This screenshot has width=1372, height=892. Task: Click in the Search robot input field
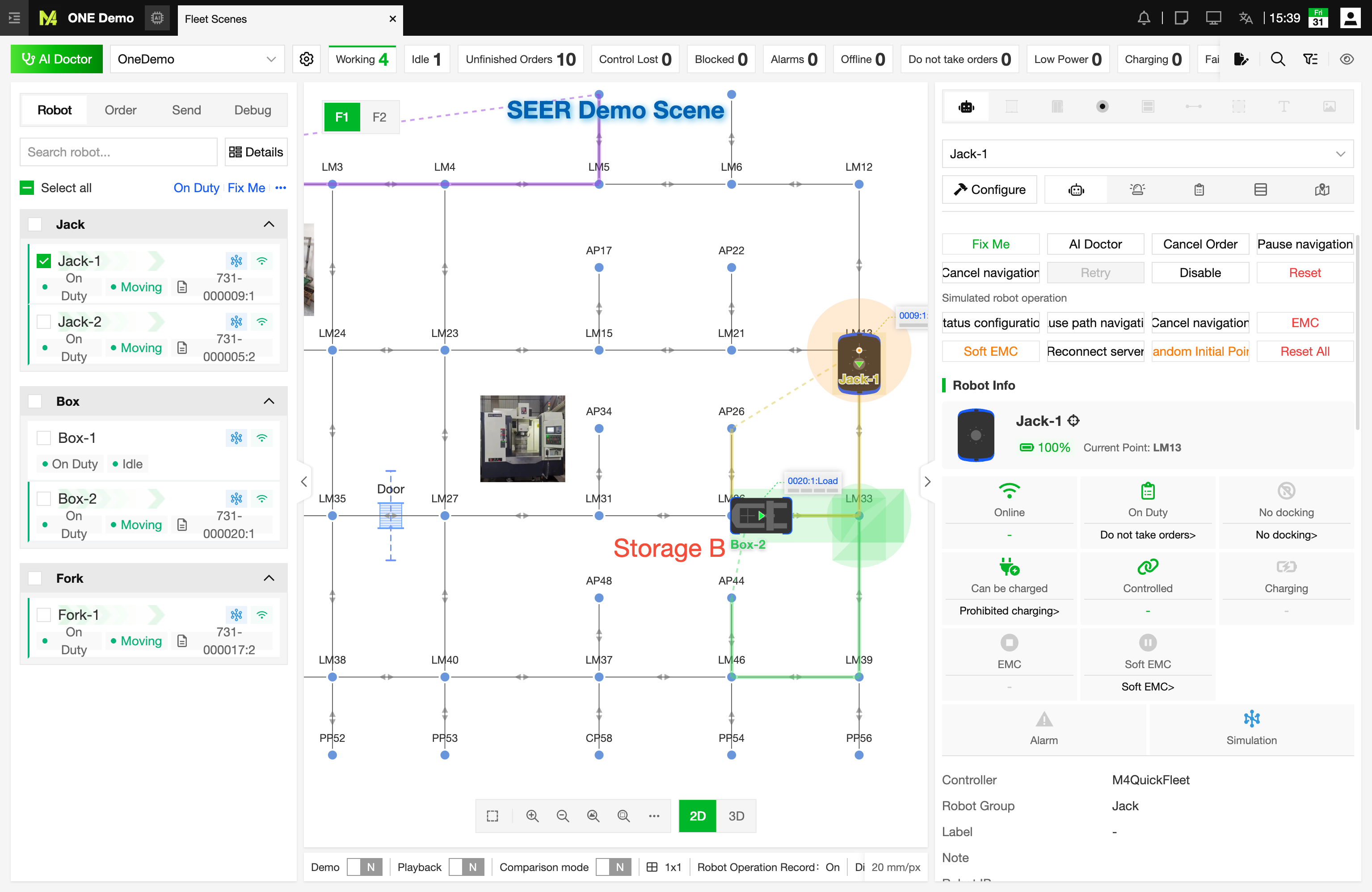[119, 152]
